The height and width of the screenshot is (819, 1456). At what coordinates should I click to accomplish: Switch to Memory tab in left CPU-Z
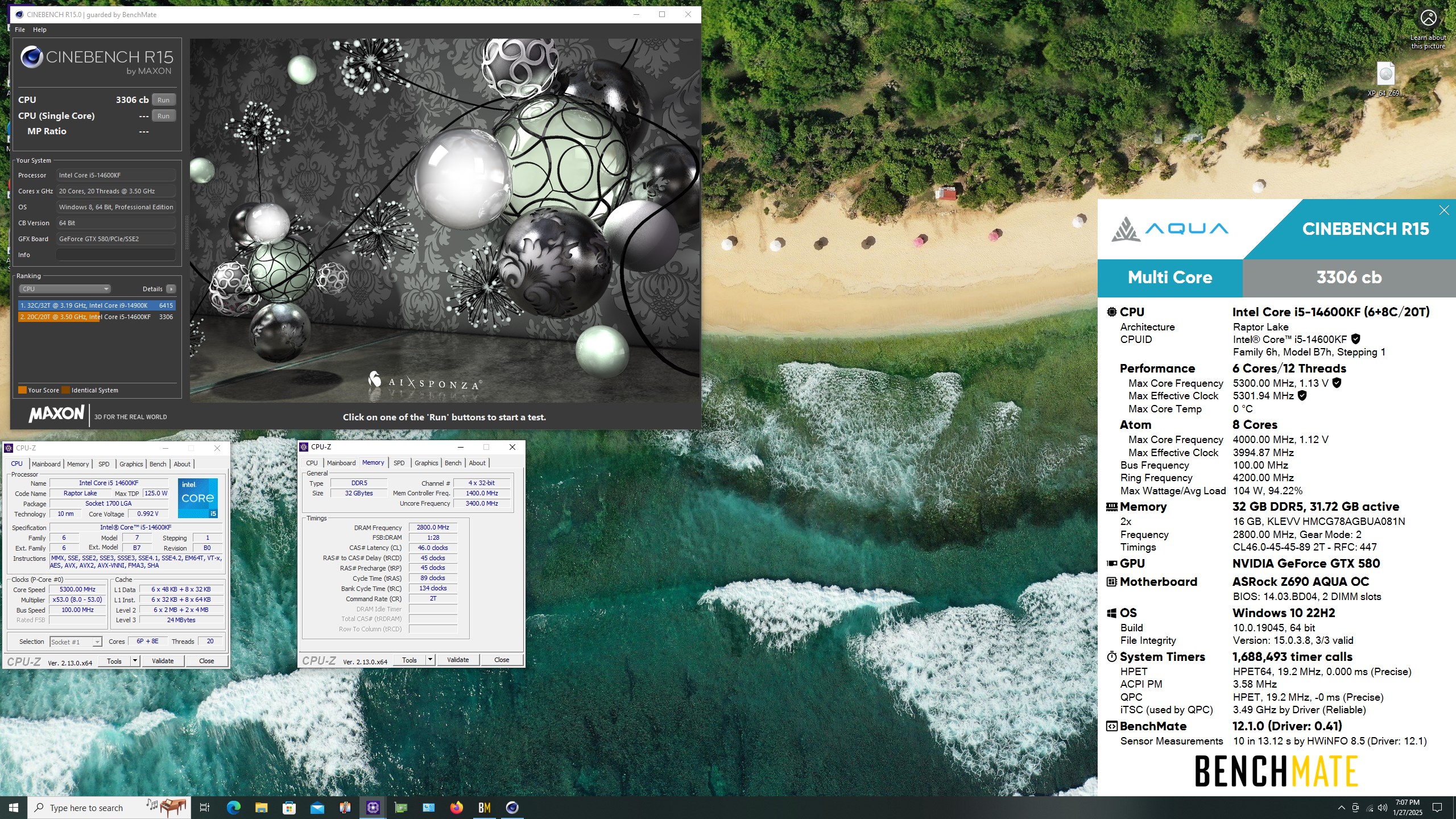78,464
